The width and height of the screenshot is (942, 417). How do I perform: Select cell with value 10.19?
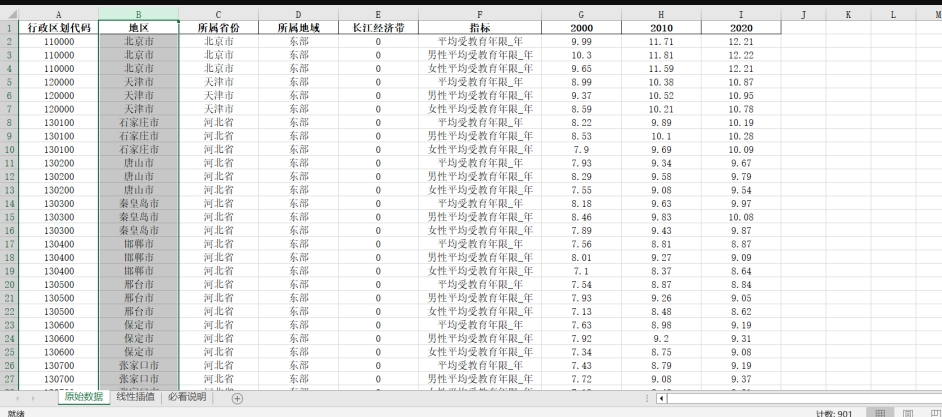741,123
